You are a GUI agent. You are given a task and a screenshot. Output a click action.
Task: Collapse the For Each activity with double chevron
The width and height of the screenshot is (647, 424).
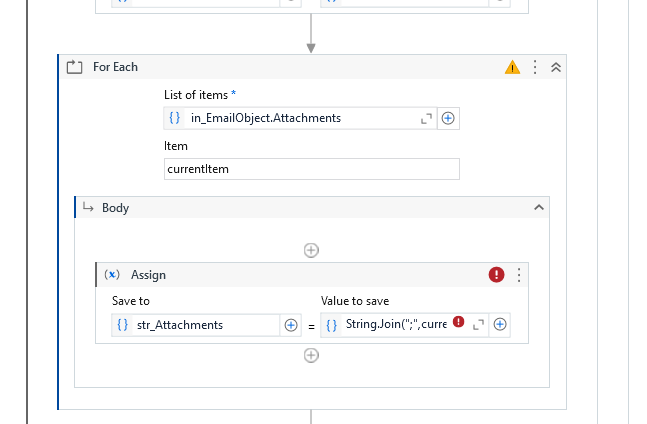(556, 67)
